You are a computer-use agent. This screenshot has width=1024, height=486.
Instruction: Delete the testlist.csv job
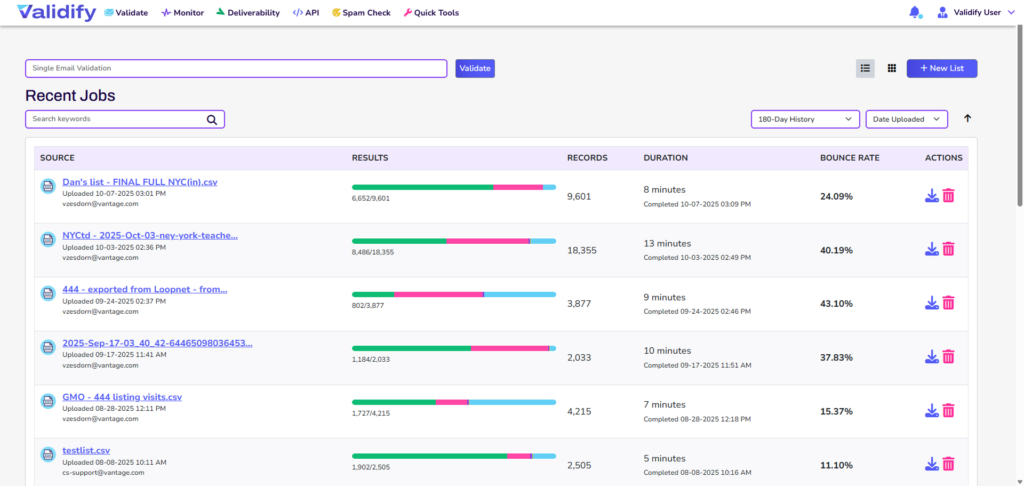[948, 464]
